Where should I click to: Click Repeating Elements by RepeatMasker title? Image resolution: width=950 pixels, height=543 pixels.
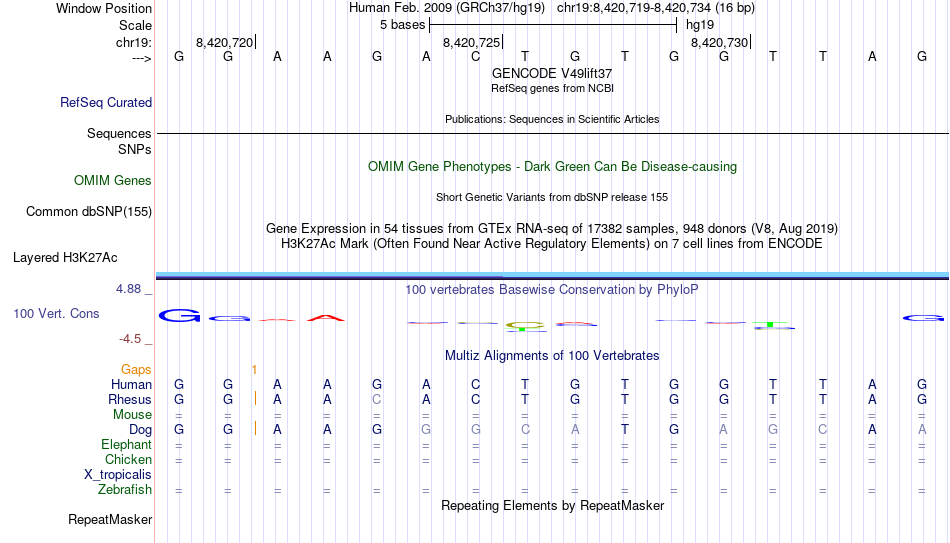pos(552,505)
